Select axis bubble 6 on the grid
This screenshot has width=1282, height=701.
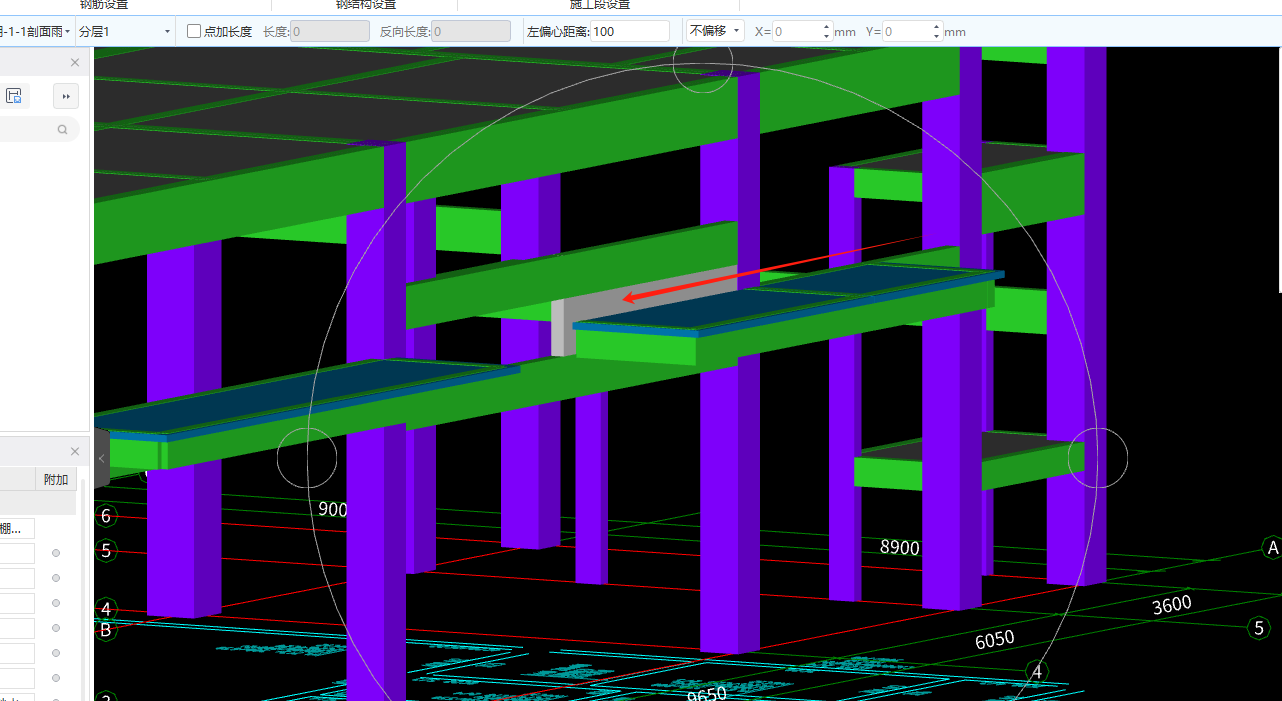pyautogui.click(x=106, y=516)
